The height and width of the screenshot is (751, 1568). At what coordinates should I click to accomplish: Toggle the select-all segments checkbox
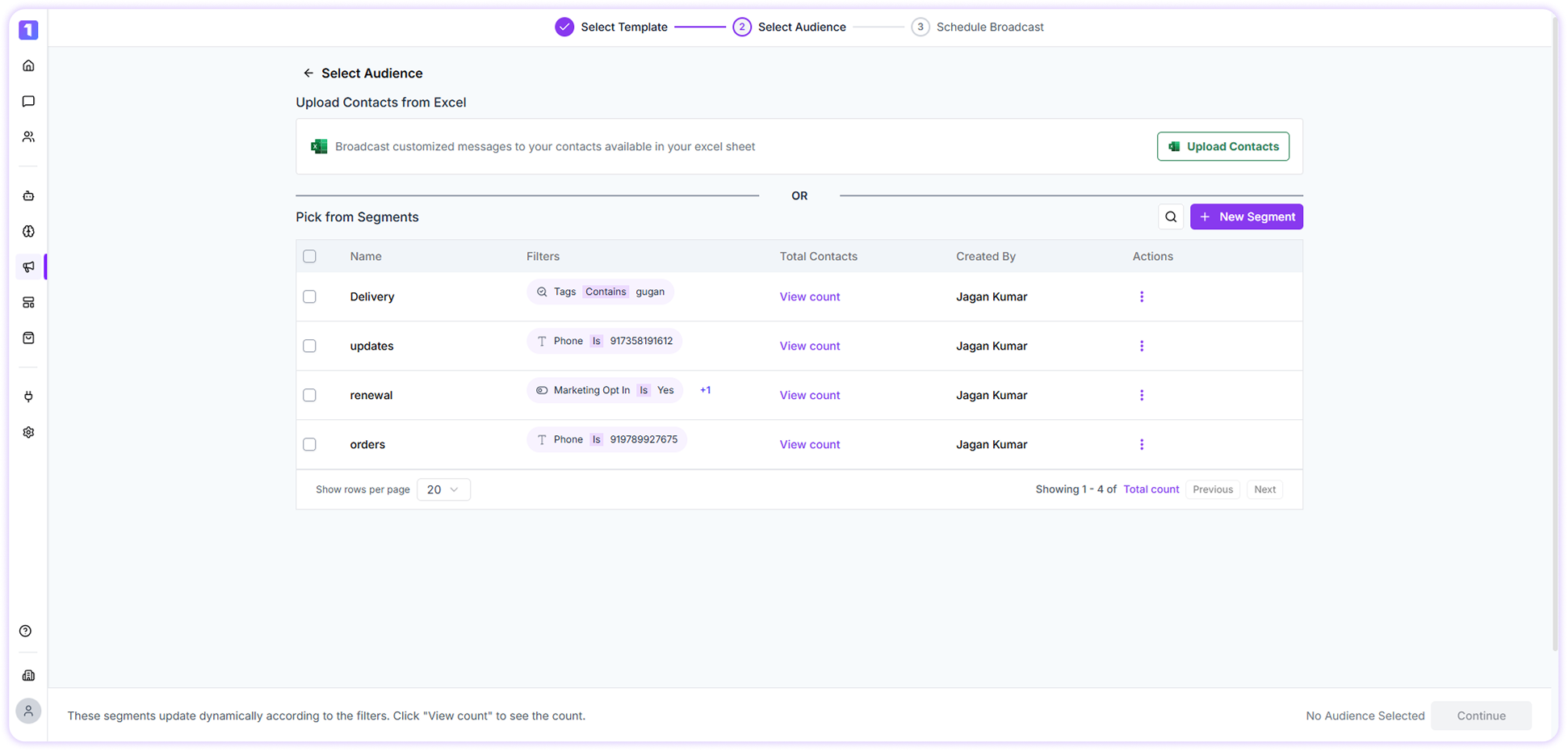pos(309,256)
